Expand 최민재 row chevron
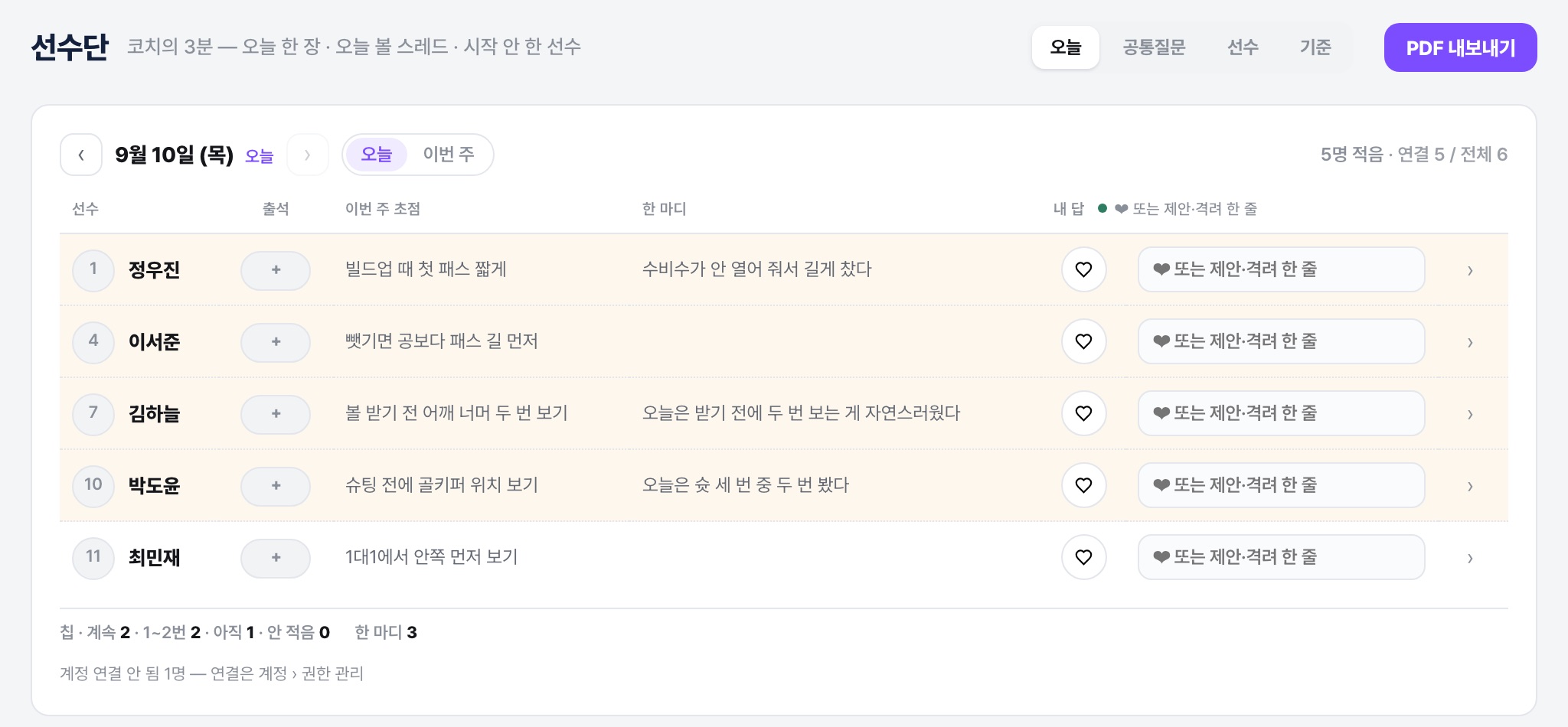Screen dimensions: 1568x727 pyautogui.click(x=1470, y=558)
